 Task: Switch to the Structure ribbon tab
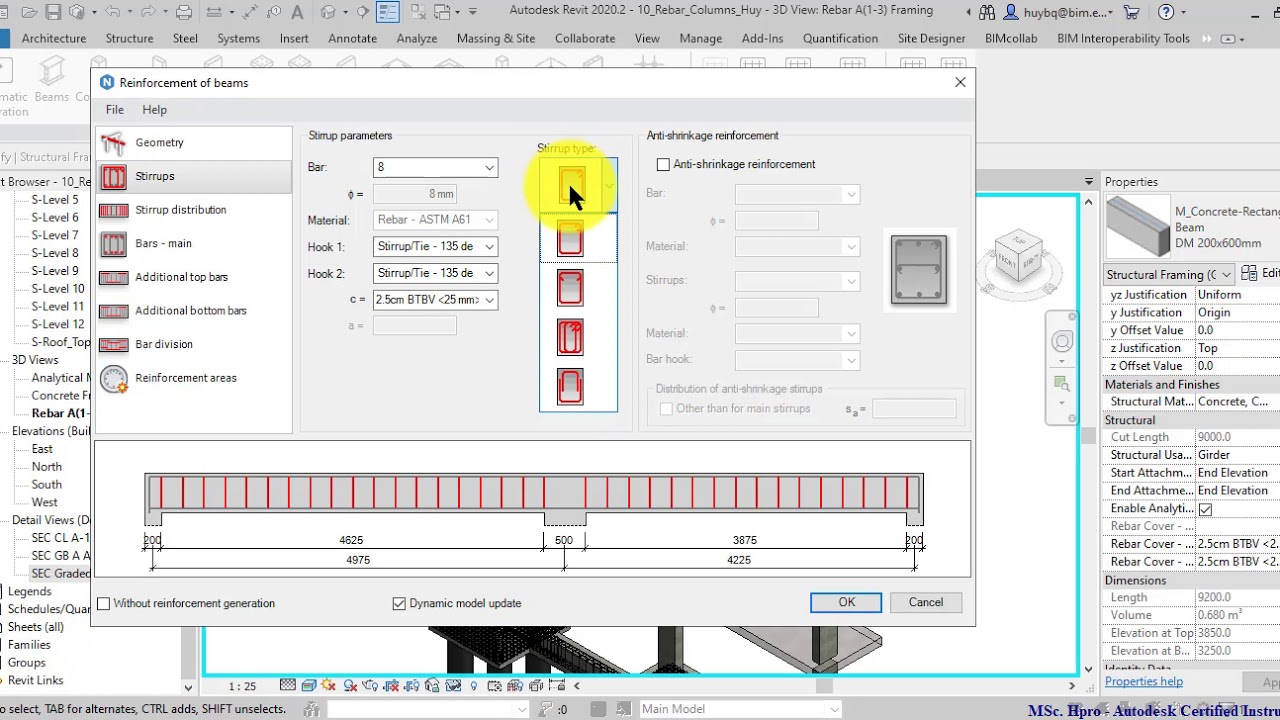[129, 39]
